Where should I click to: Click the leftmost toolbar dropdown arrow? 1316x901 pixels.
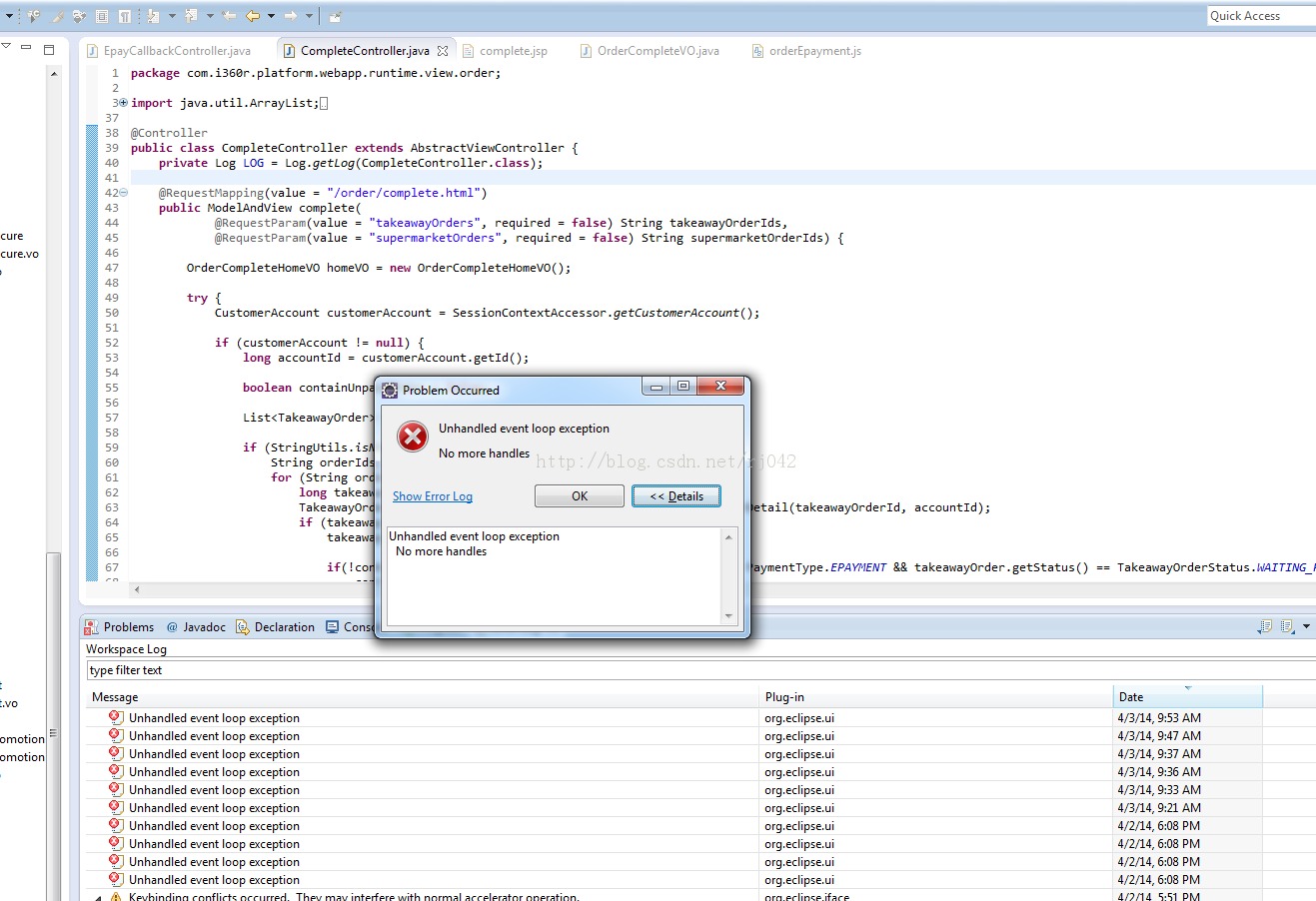[x=10, y=16]
